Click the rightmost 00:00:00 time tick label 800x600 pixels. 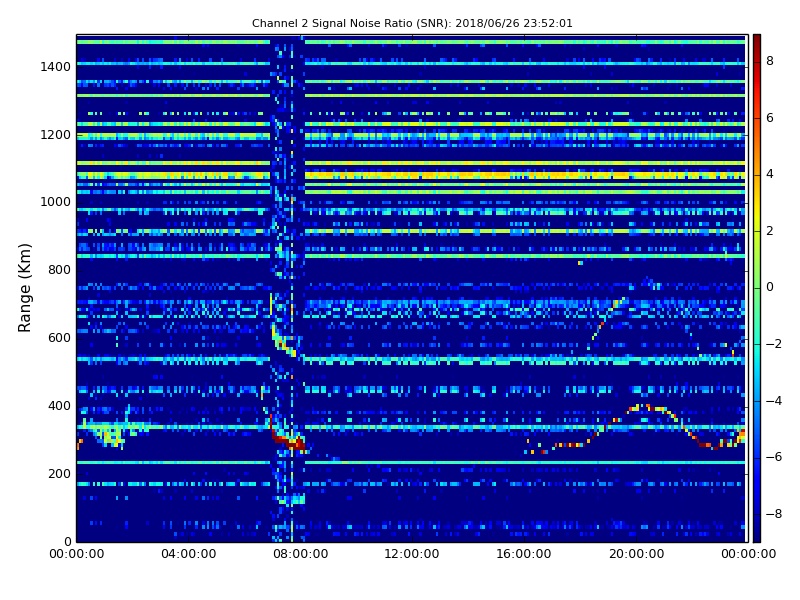(x=748, y=554)
